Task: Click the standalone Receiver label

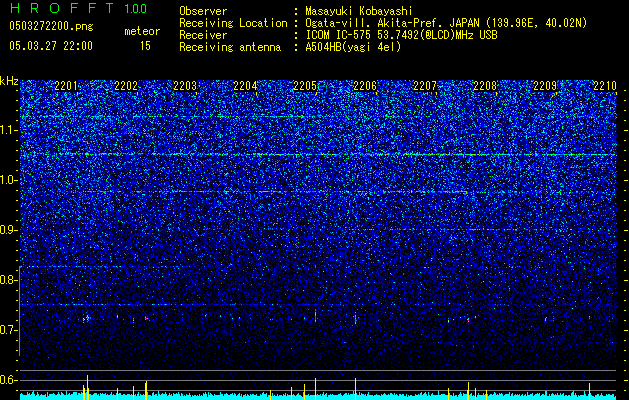Action: 203,35
